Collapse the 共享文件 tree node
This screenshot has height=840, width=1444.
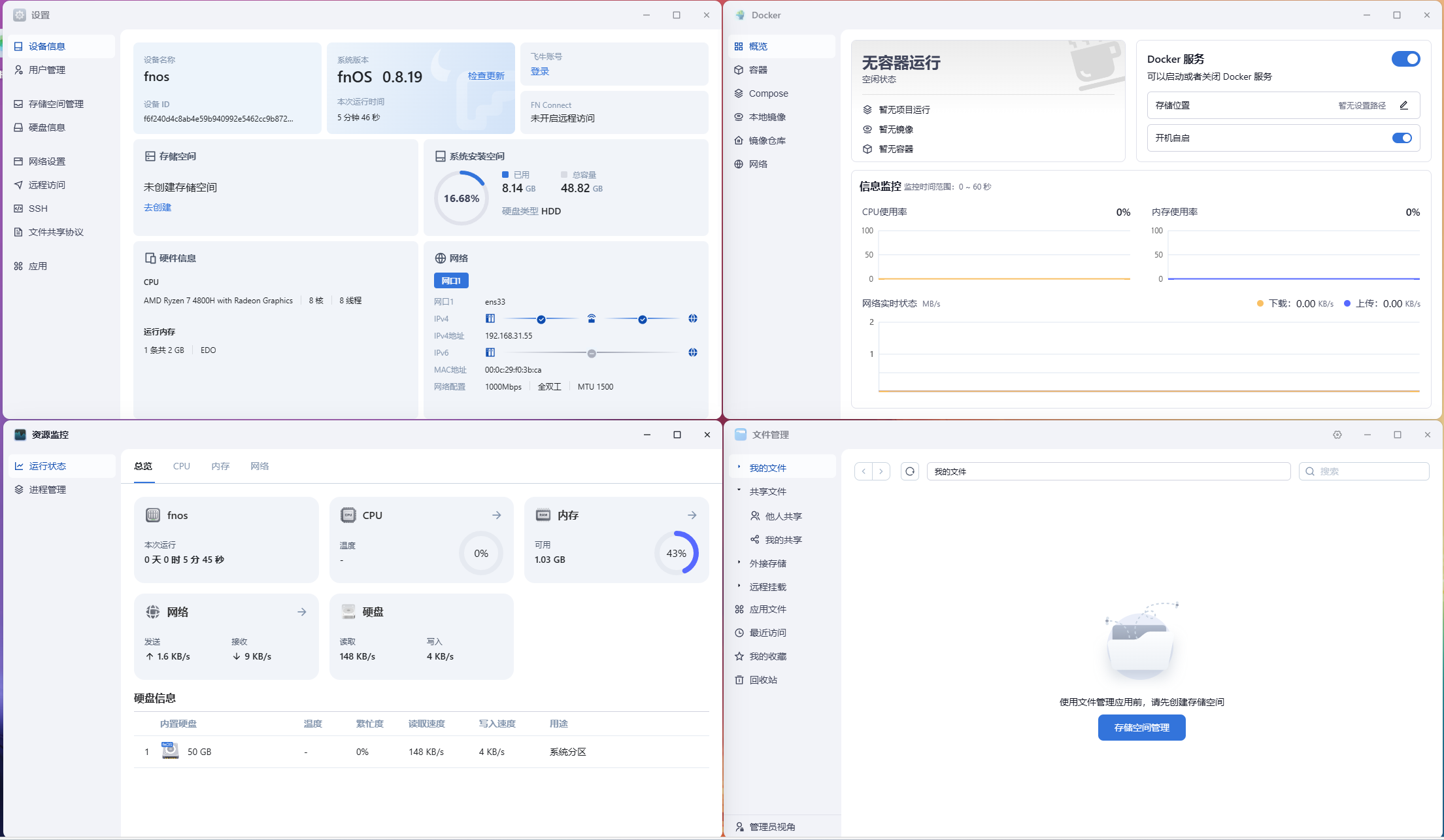739,490
